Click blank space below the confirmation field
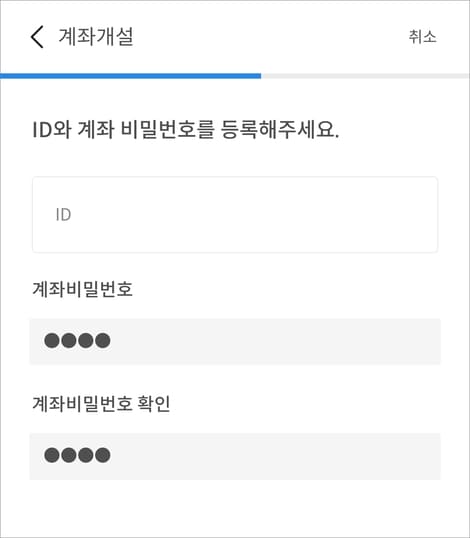Screen dimensions: 470x538 (235, 508)
